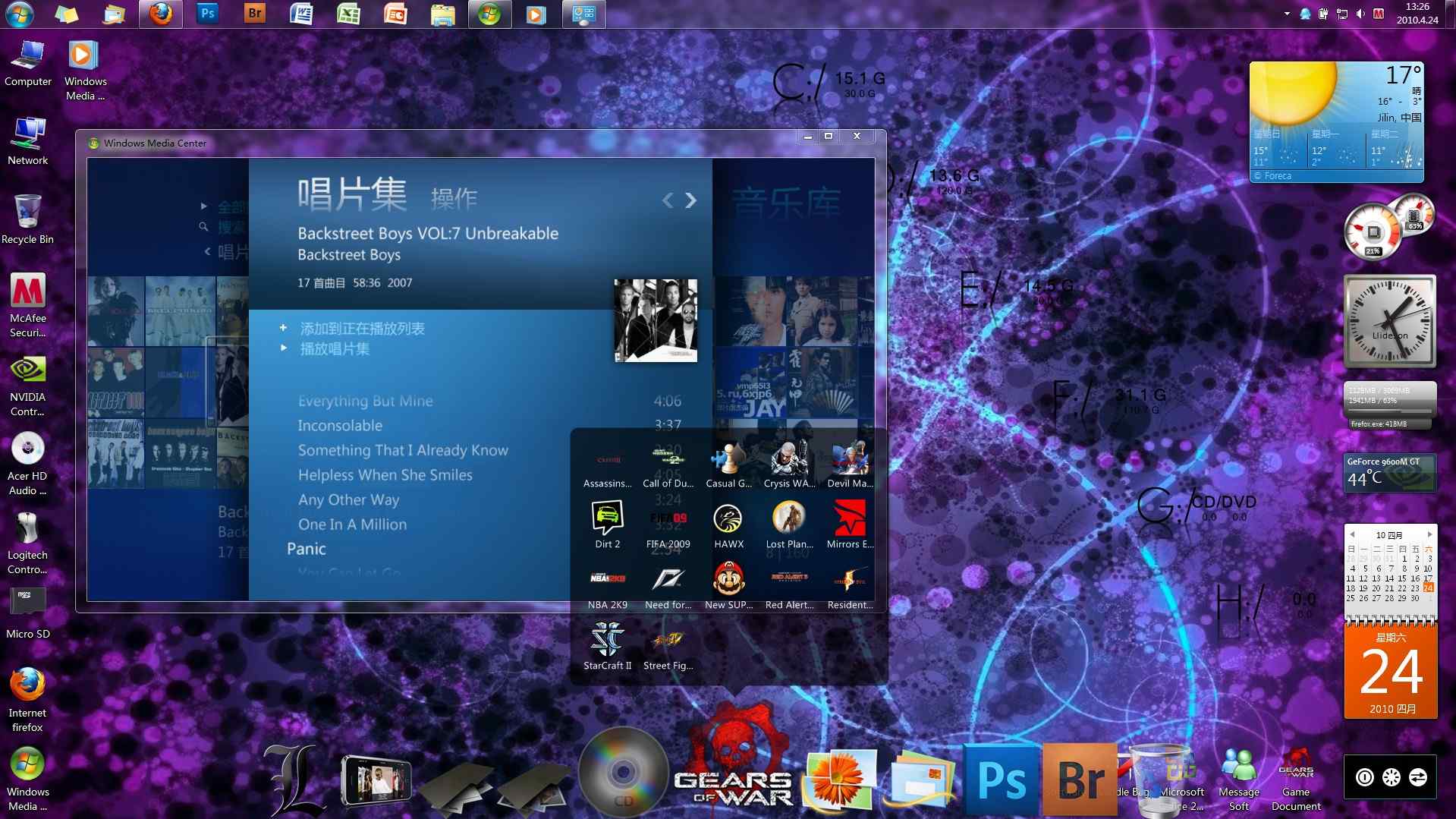Open Street Fighter shortcut
Screen dimensions: 1456x819
[668, 647]
